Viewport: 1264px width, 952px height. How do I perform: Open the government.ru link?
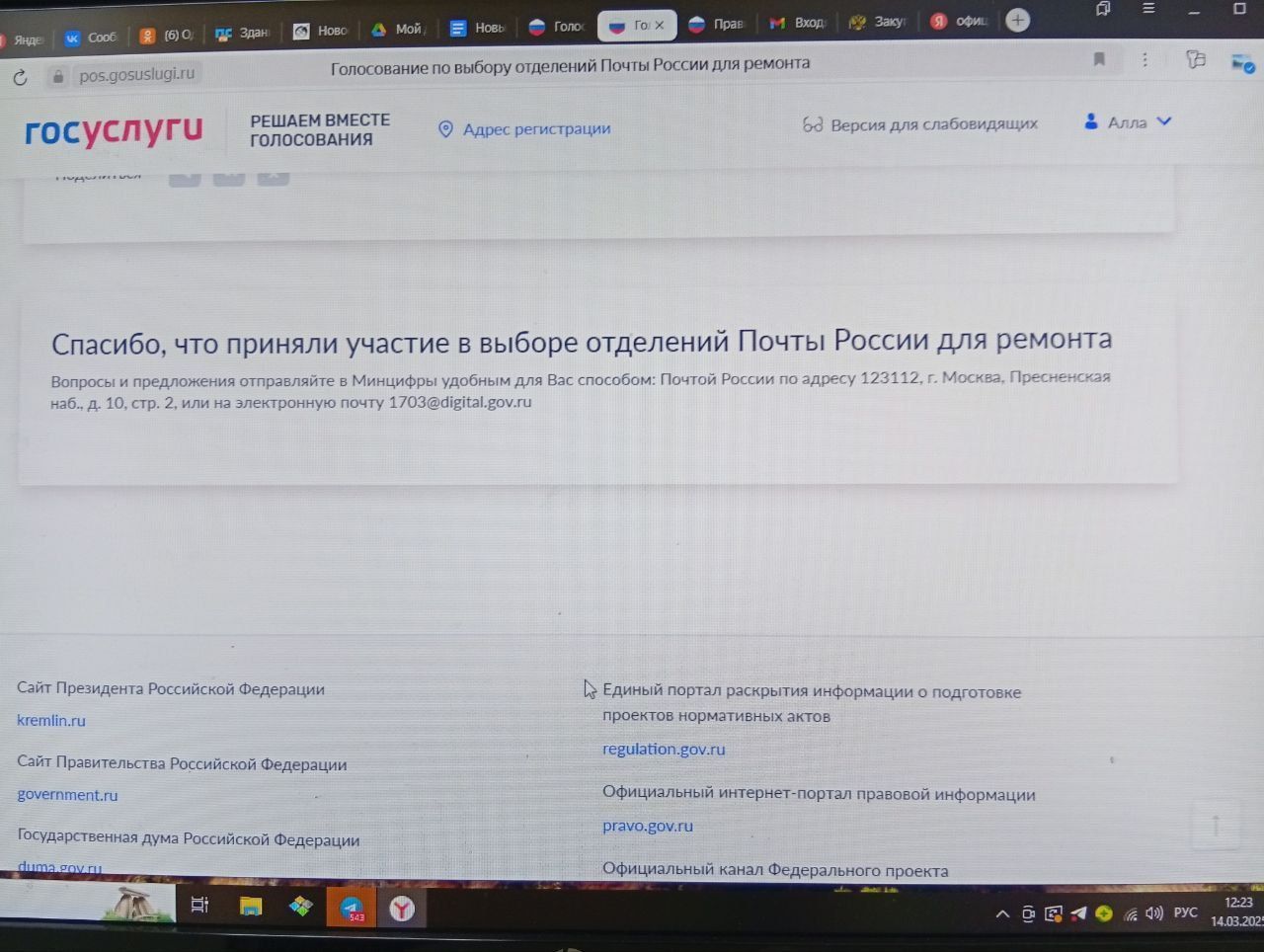click(x=67, y=795)
